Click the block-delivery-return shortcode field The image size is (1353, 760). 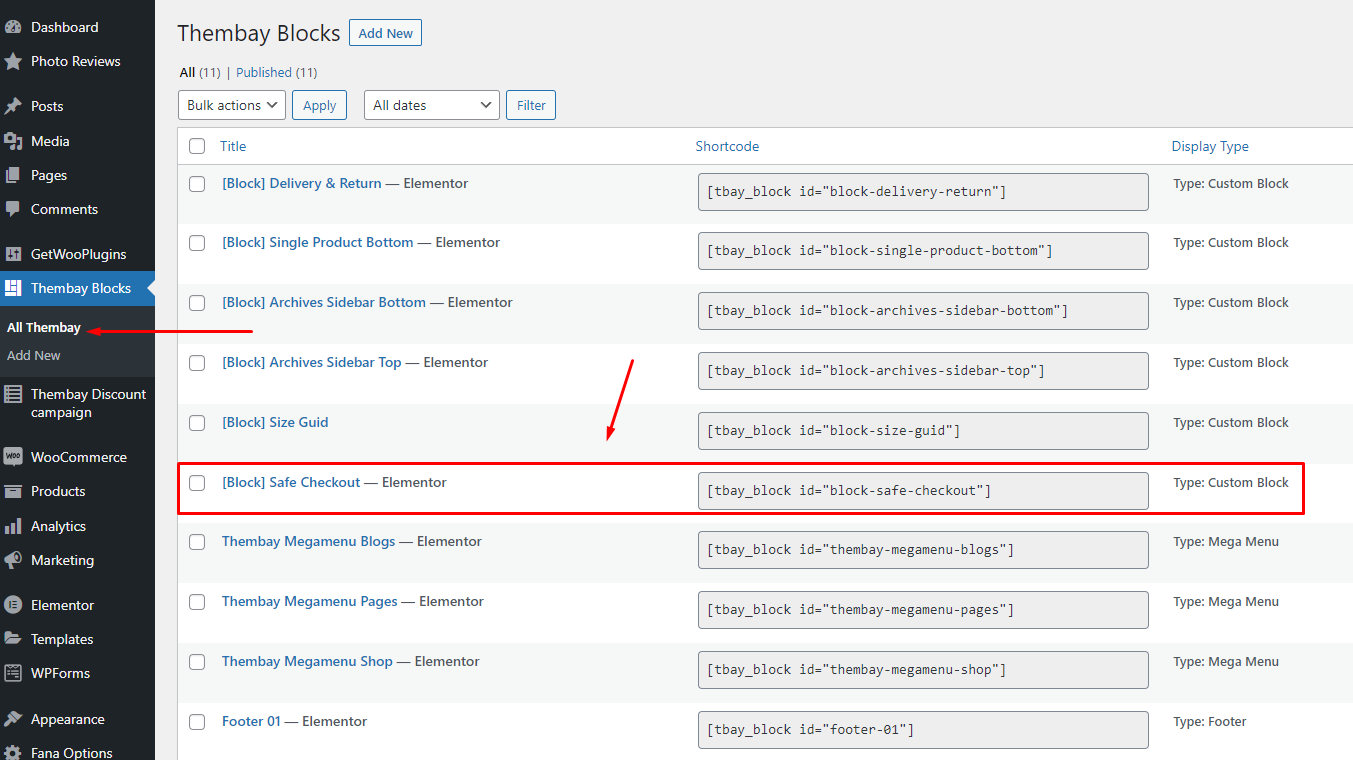point(923,192)
